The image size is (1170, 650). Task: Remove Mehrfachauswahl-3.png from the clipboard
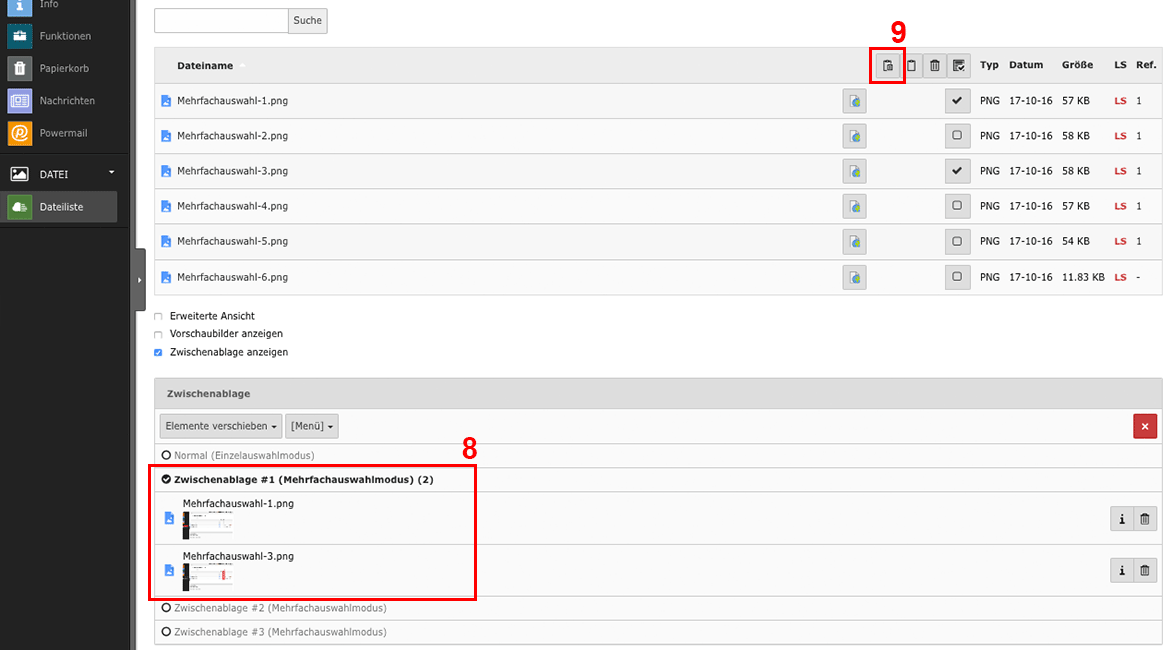click(1145, 570)
